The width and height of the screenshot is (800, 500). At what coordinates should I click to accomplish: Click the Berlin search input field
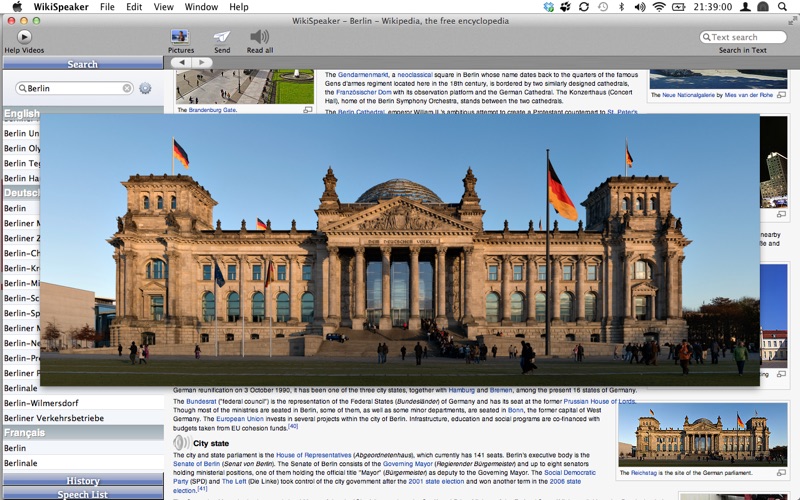[x=74, y=88]
